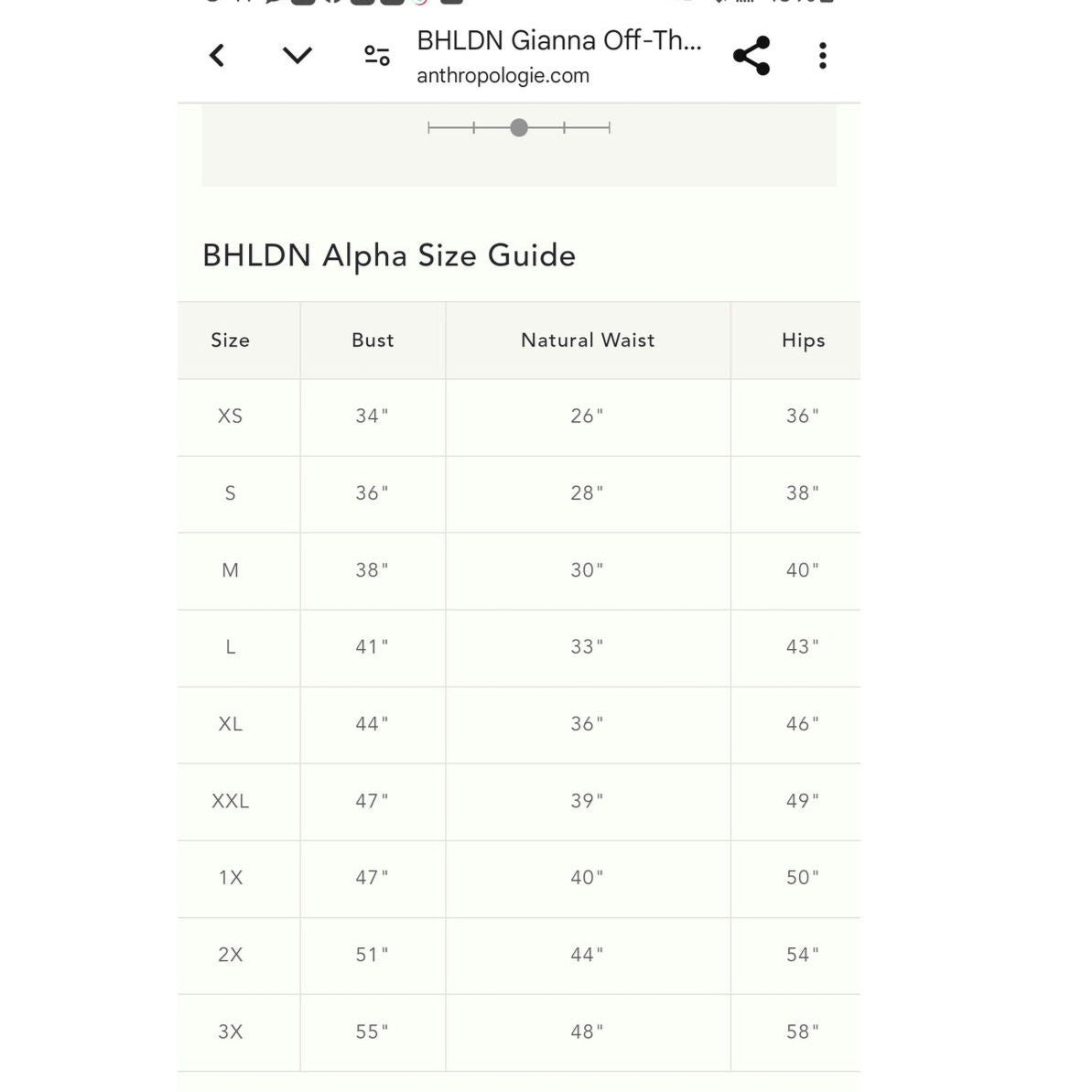Tap the BHLDN Alpha Size Guide heading
The height and width of the screenshot is (1092, 1092).
tap(389, 255)
